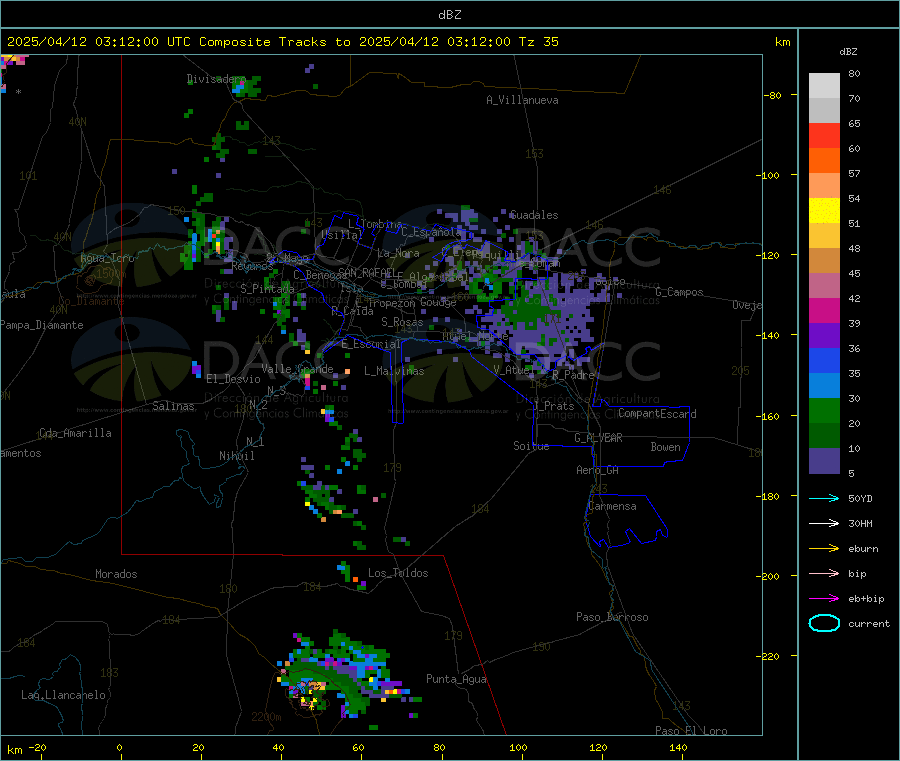The height and width of the screenshot is (761, 900).
Task: Click the Paso_El_Loro location label
Action: pos(691,731)
